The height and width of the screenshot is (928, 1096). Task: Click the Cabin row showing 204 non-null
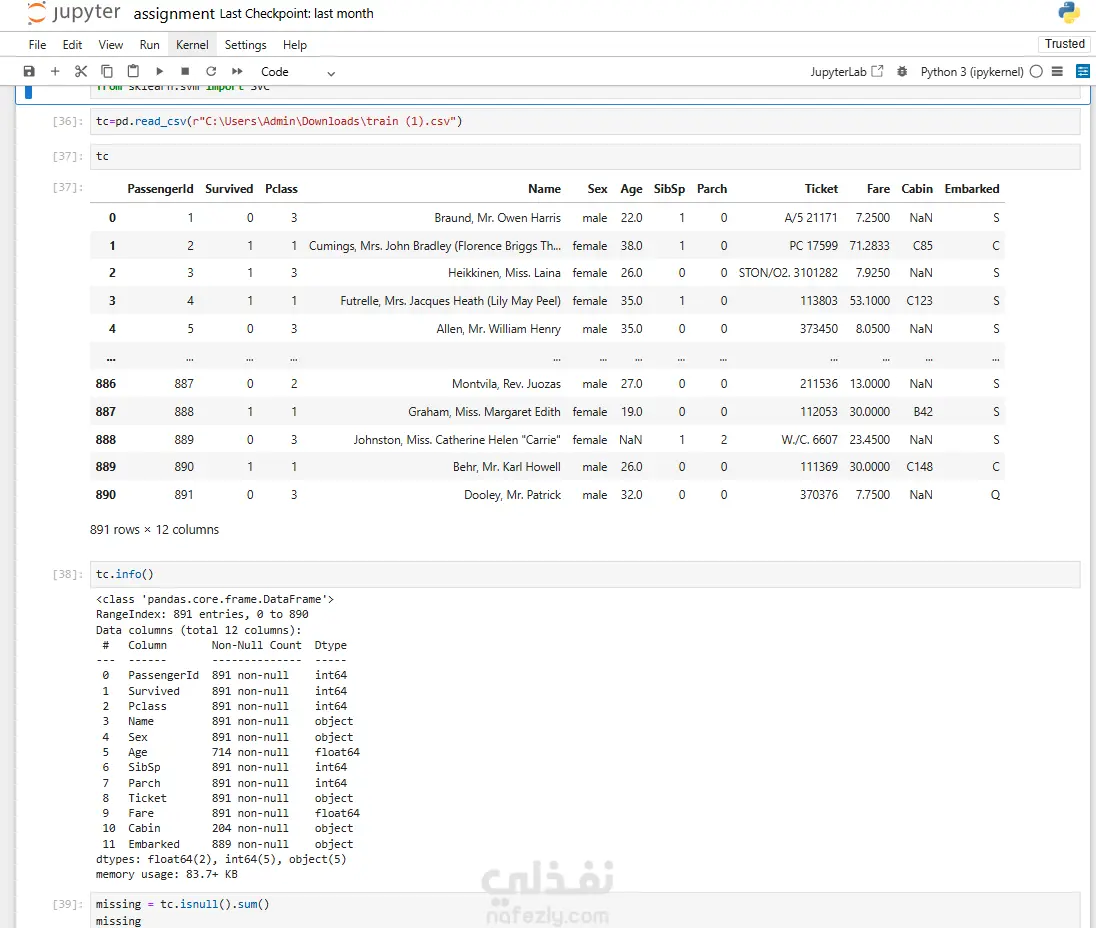(x=227, y=828)
